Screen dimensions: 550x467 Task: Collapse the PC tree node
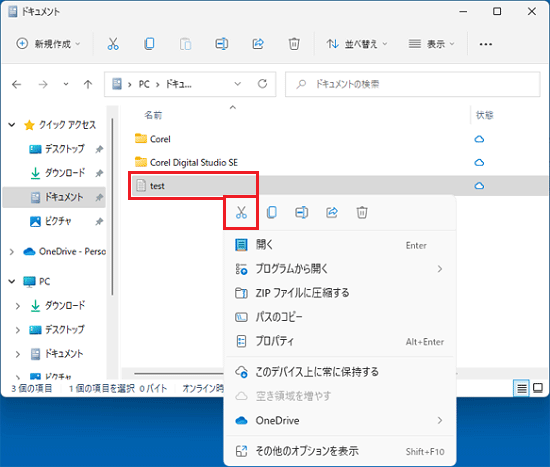tap(12, 281)
